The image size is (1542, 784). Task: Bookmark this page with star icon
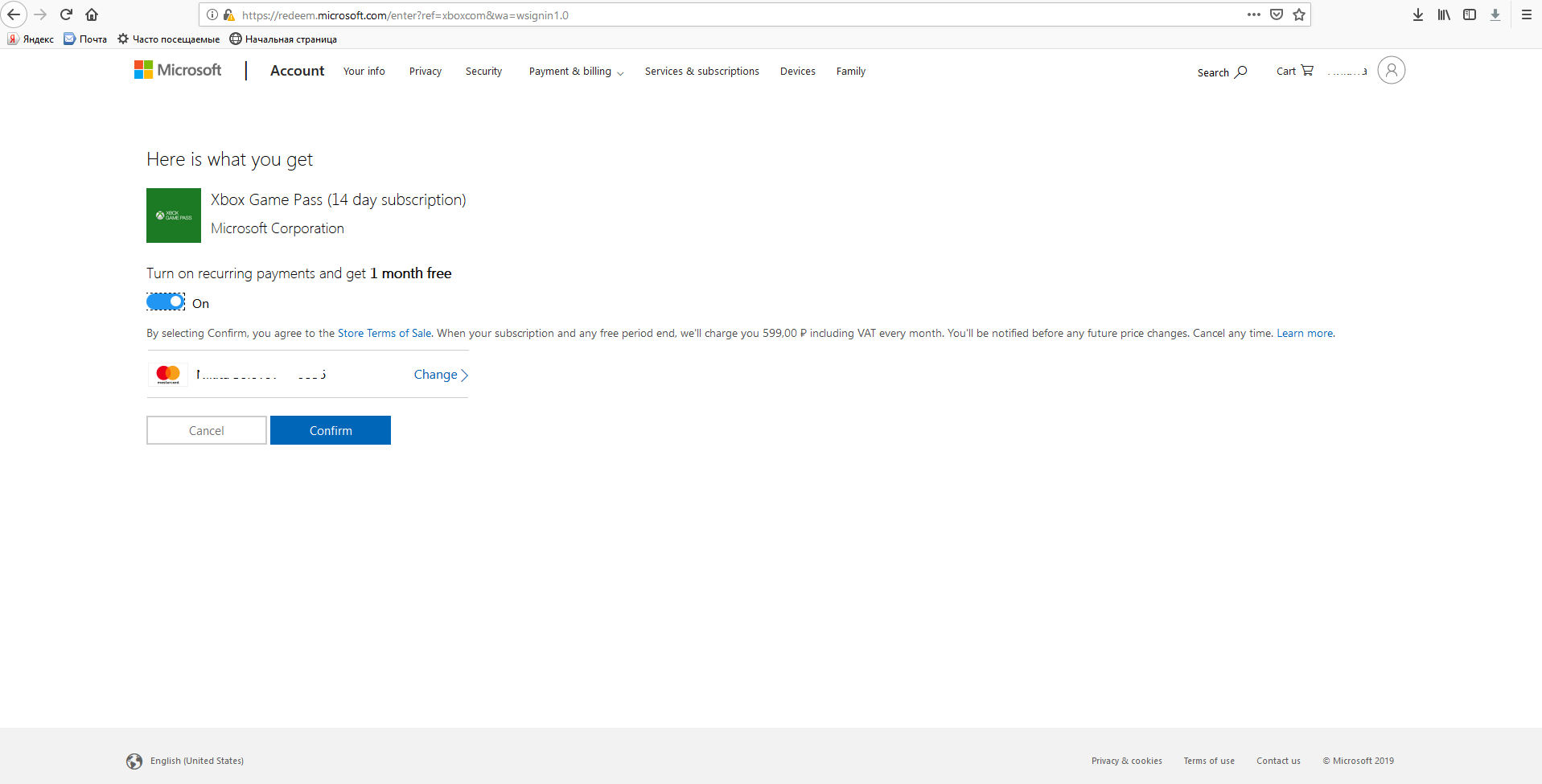(x=1299, y=14)
